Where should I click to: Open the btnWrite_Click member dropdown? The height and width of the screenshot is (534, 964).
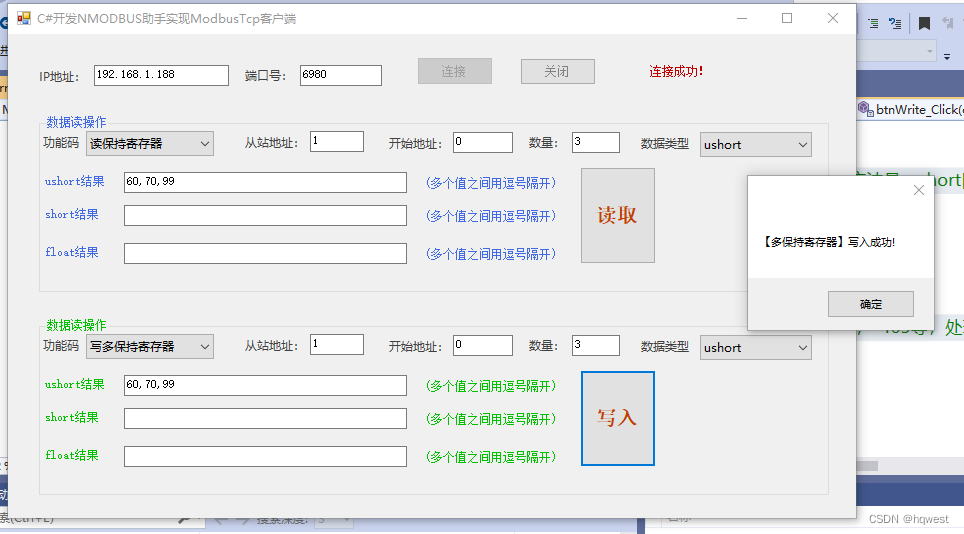click(x=911, y=109)
